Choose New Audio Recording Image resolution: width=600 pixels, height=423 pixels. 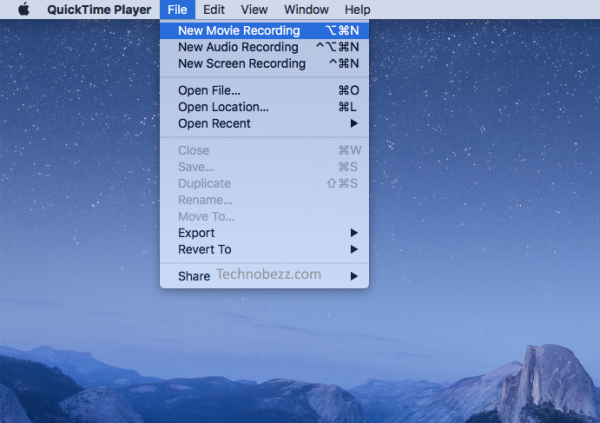click(238, 47)
